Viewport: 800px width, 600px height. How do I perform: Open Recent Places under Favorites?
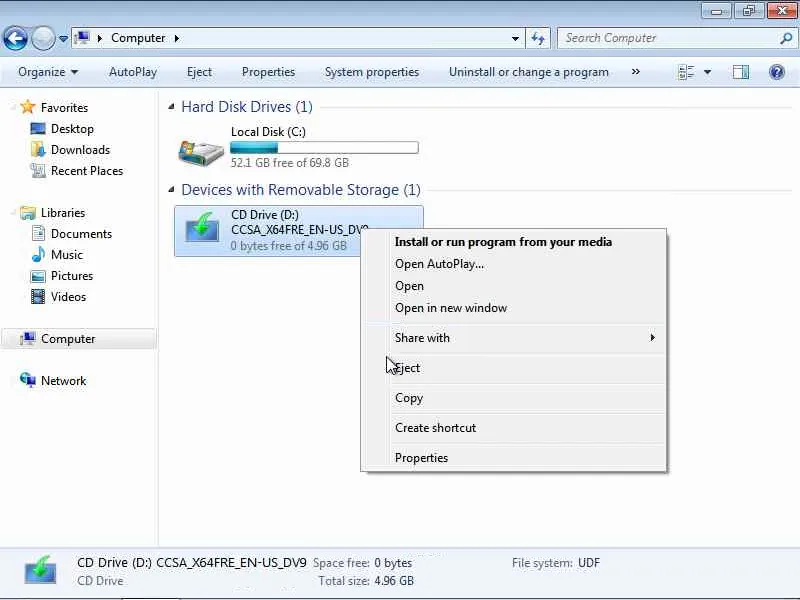[x=87, y=170]
